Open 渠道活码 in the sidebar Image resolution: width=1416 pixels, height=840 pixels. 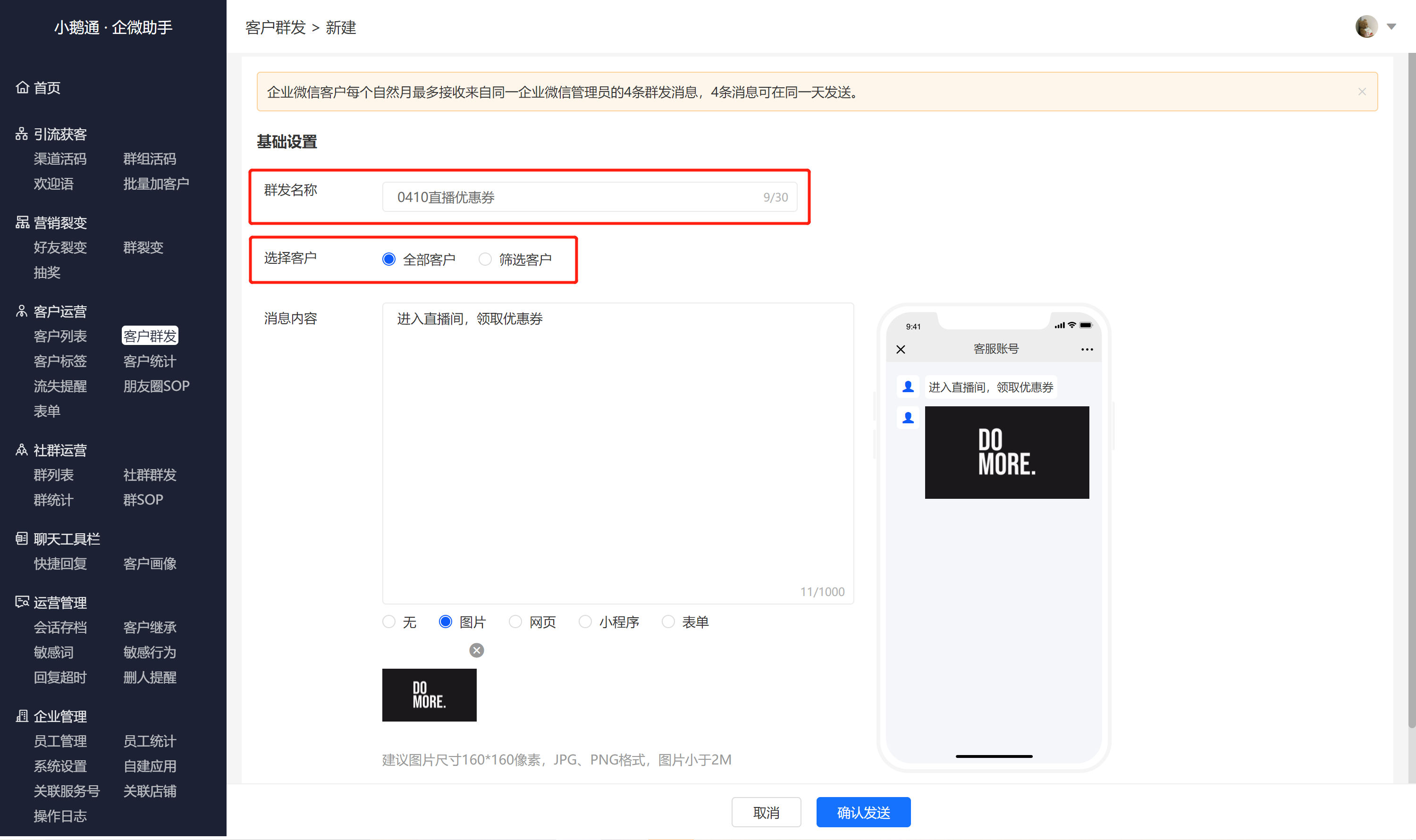(60, 159)
